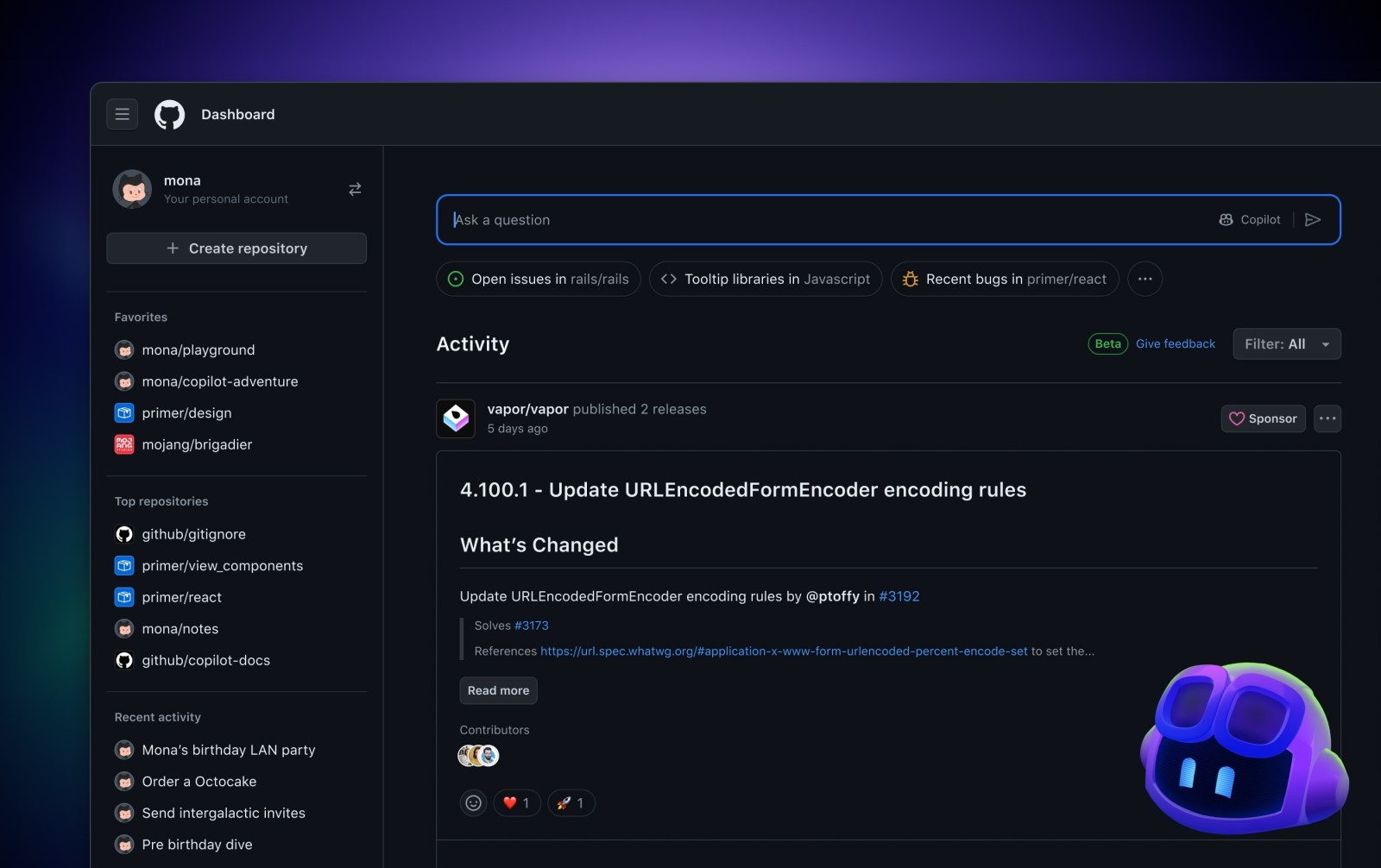Click the Beta label badge
Image resolution: width=1381 pixels, height=868 pixels.
click(1107, 343)
